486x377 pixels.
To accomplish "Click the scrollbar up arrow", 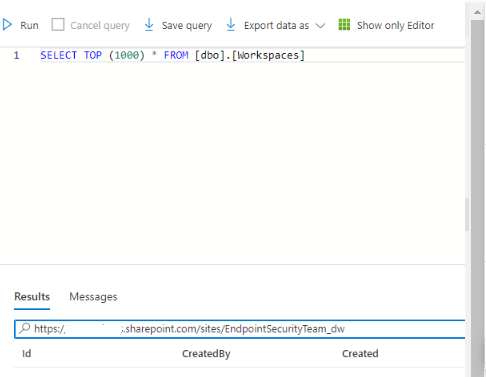I will (477, 12).
